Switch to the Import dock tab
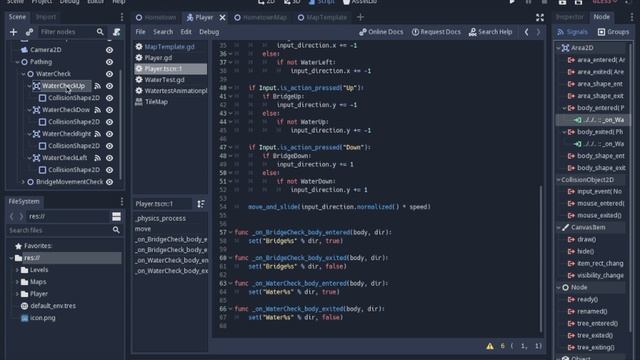Screen dimensions: 640x360 pos(45,17)
